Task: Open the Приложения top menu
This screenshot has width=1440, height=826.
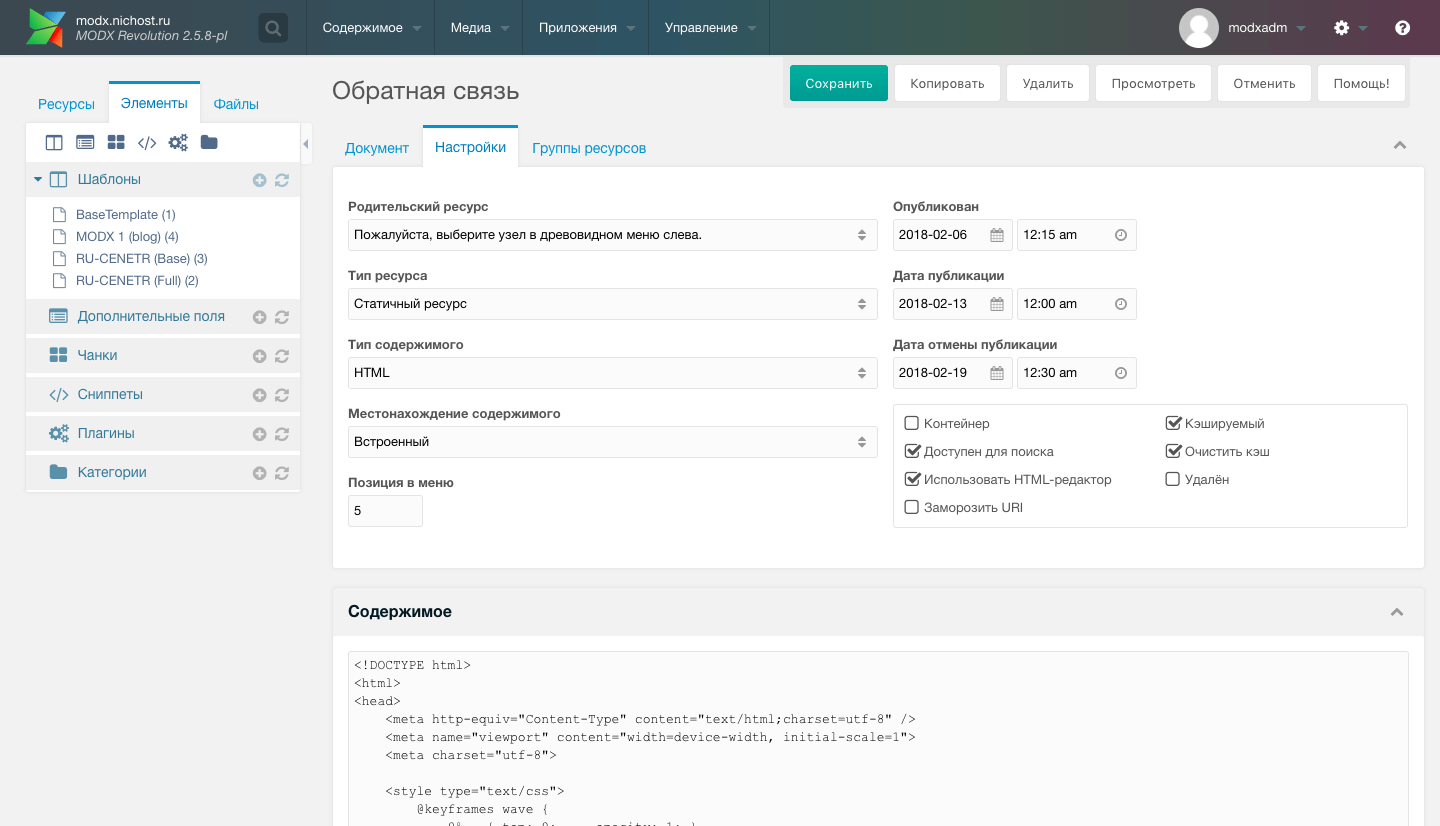Action: (x=586, y=28)
